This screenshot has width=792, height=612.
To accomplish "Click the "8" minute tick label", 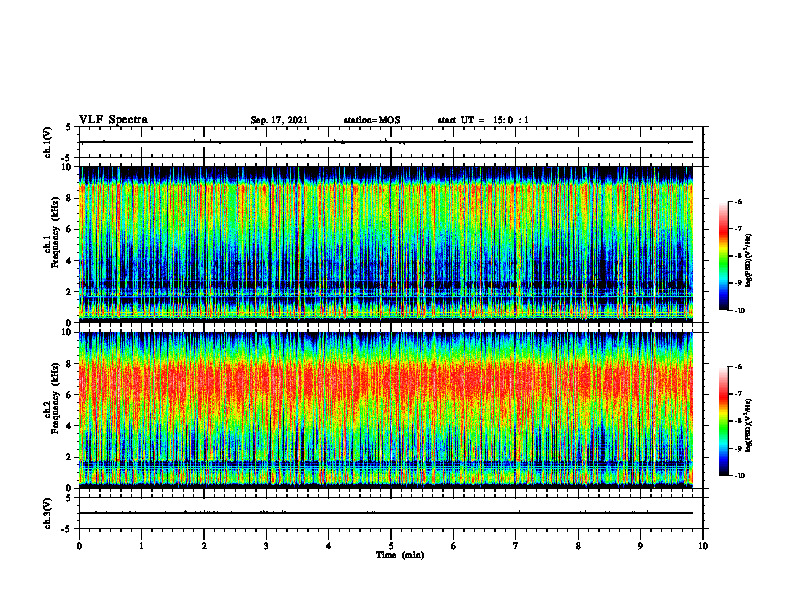I will pyautogui.click(x=578, y=546).
